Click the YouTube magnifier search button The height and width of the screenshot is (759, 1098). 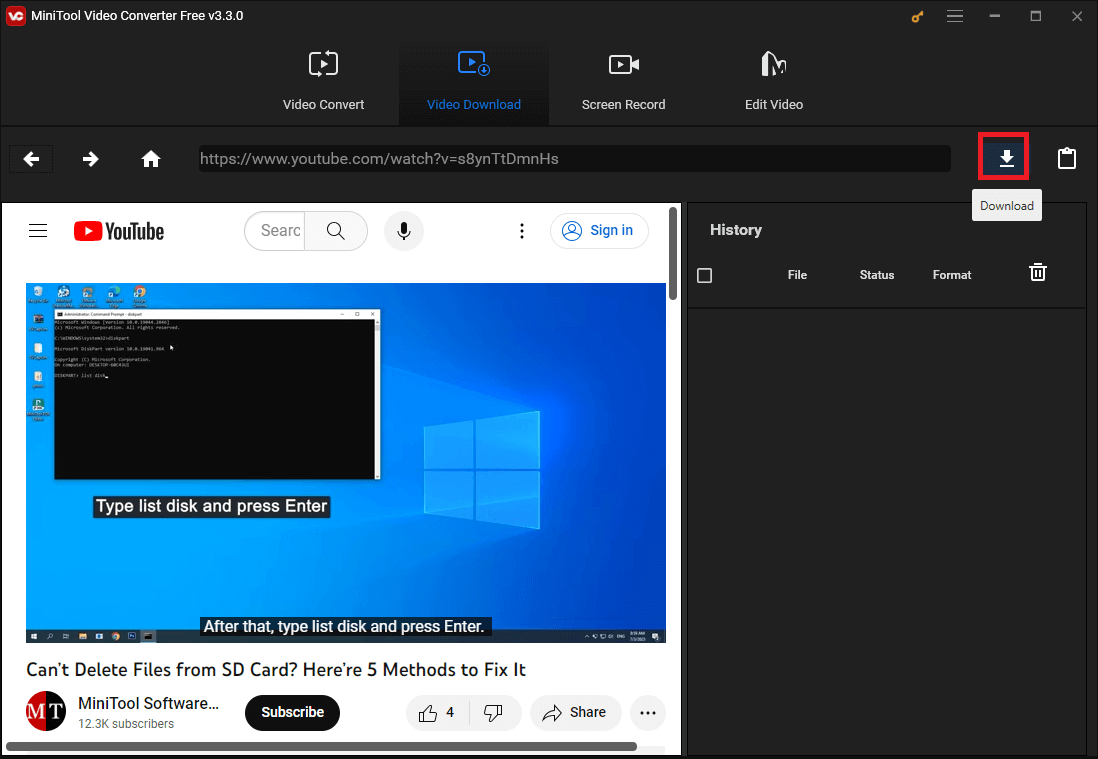coord(336,230)
